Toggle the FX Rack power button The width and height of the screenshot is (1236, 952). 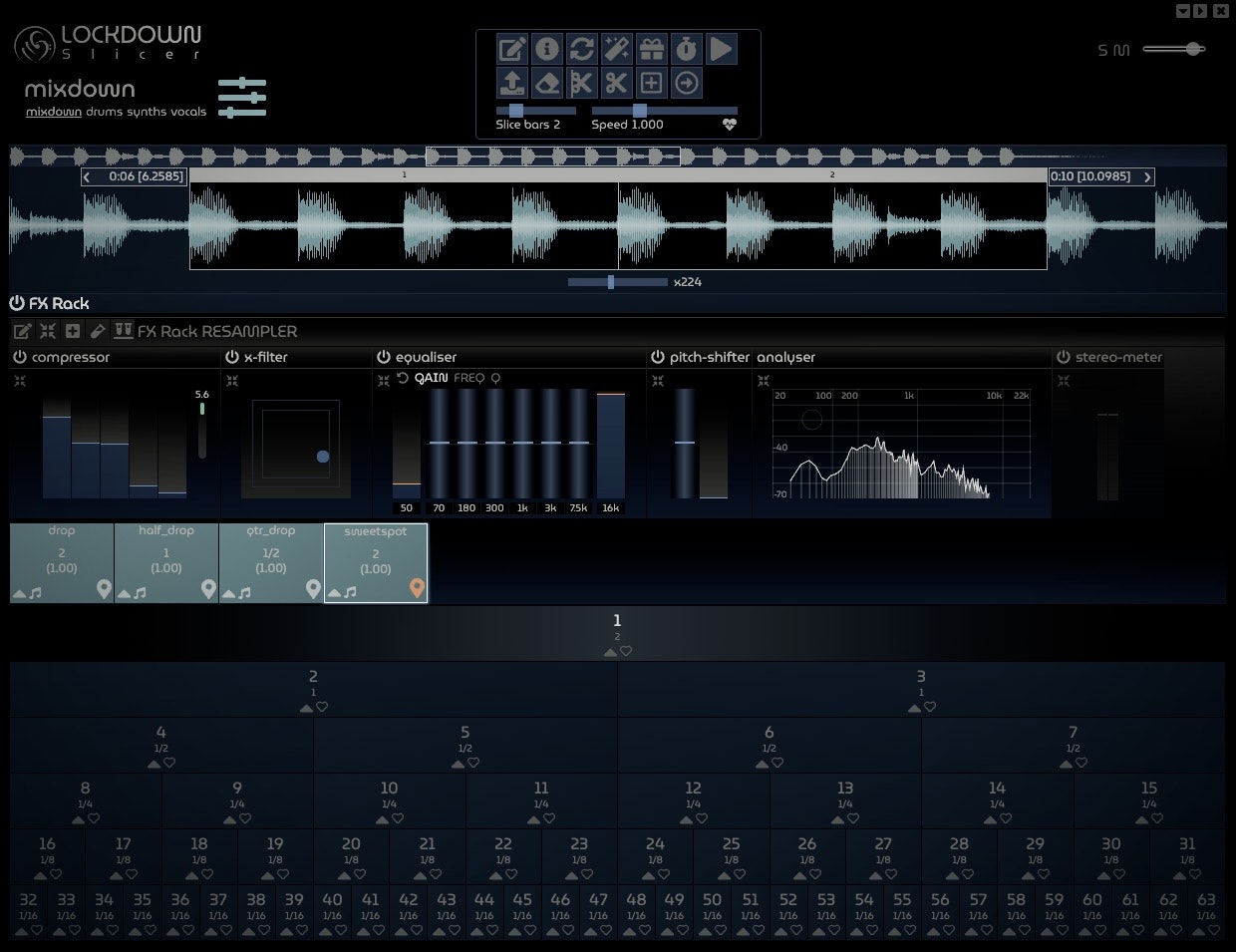pyautogui.click(x=17, y=303)
